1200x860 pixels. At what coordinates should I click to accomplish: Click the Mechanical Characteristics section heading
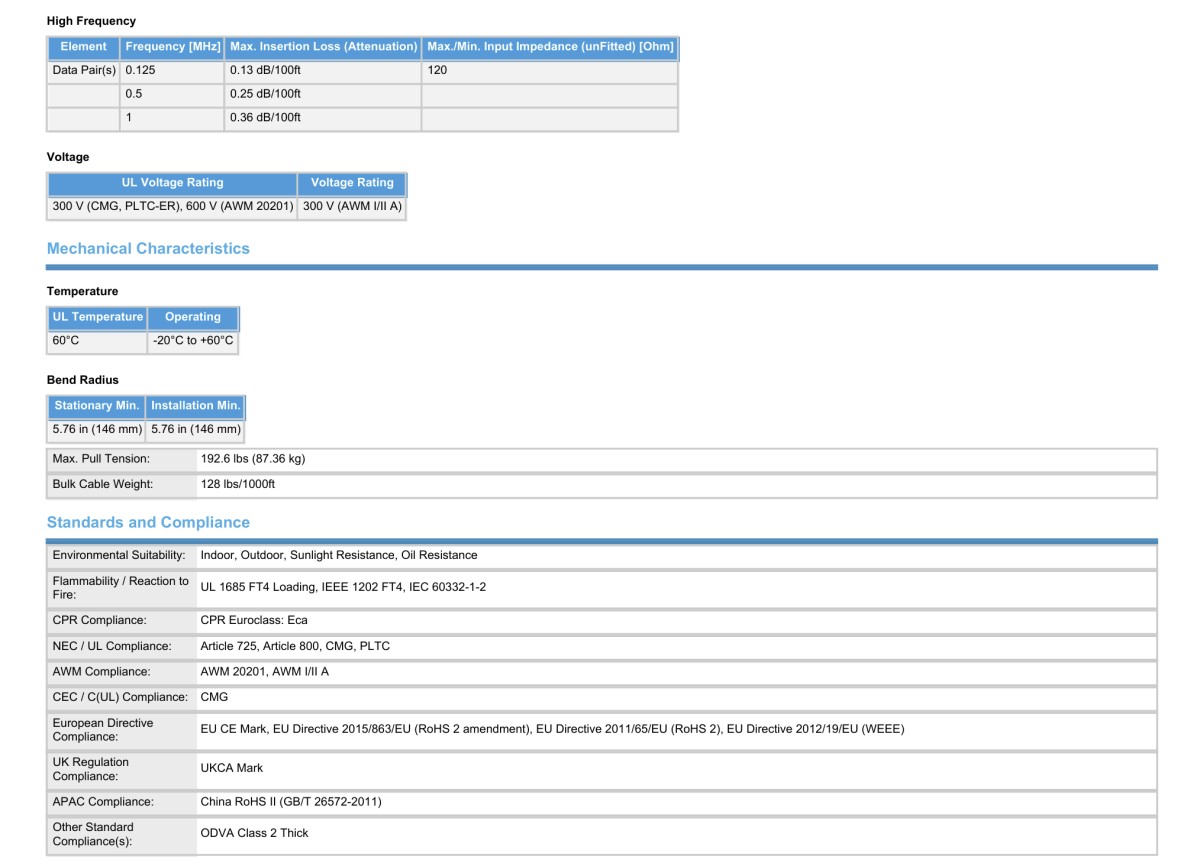point(148,248)
